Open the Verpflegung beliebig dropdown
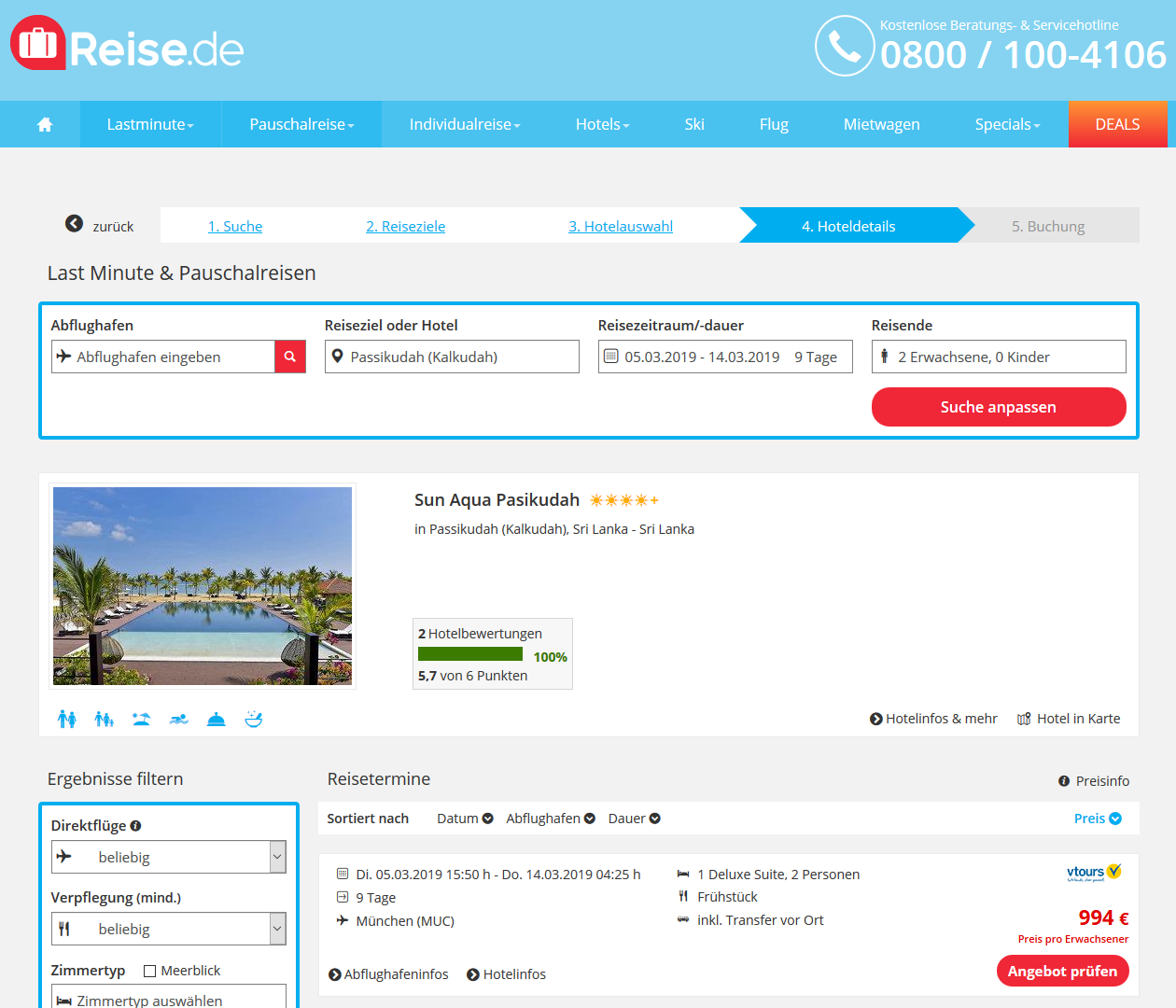Viewport: 1176px width, 1008px height. (169, 929)
